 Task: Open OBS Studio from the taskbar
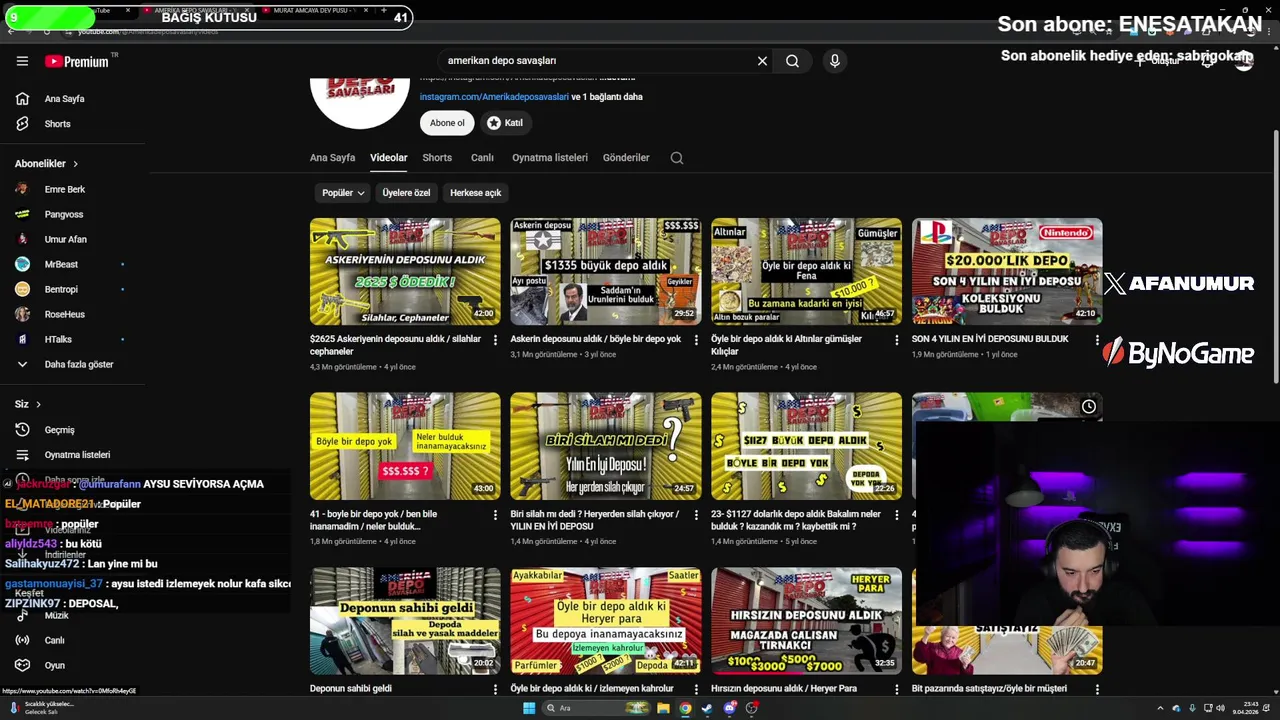pos(752,708)
